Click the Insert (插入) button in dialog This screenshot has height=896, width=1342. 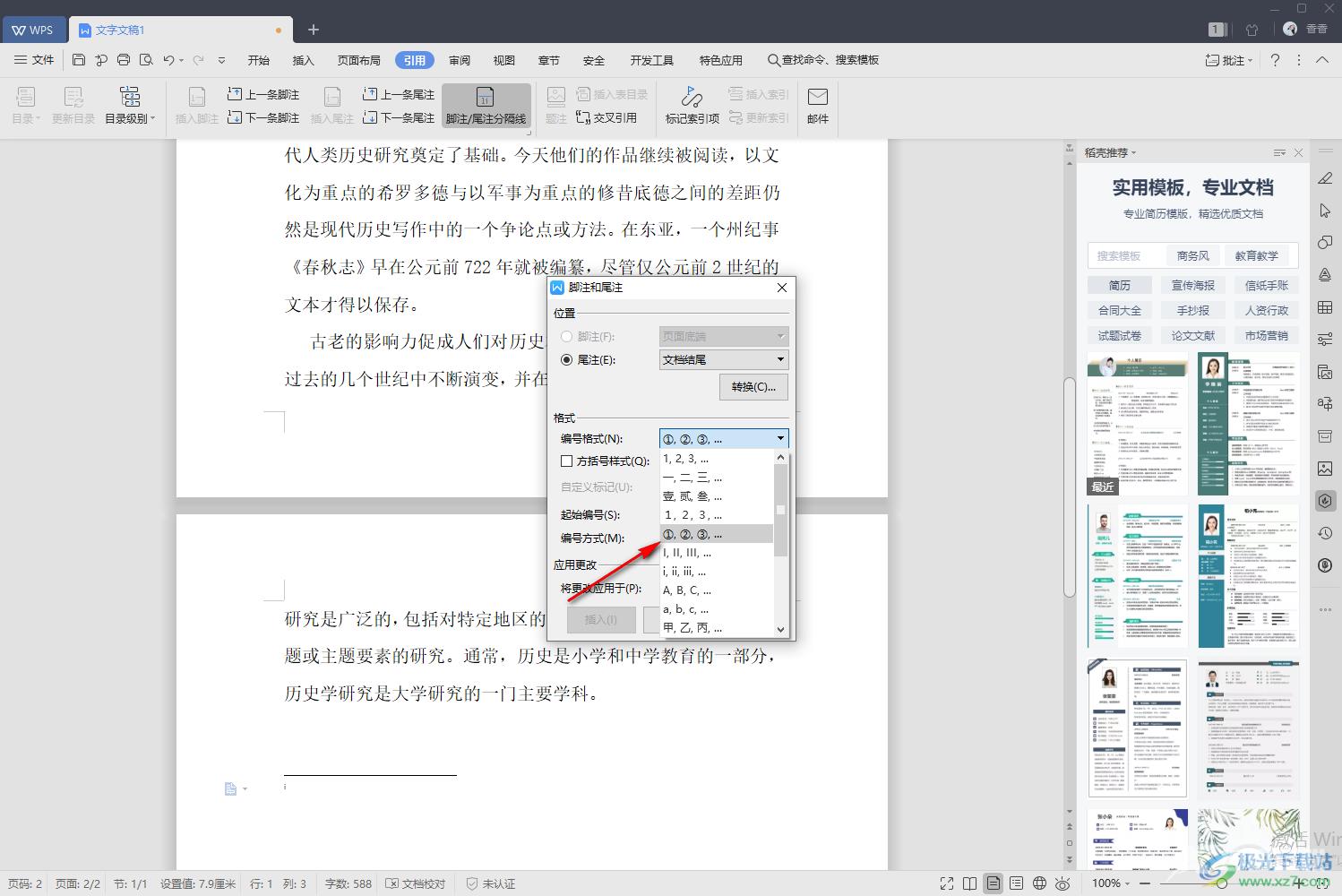601,619
